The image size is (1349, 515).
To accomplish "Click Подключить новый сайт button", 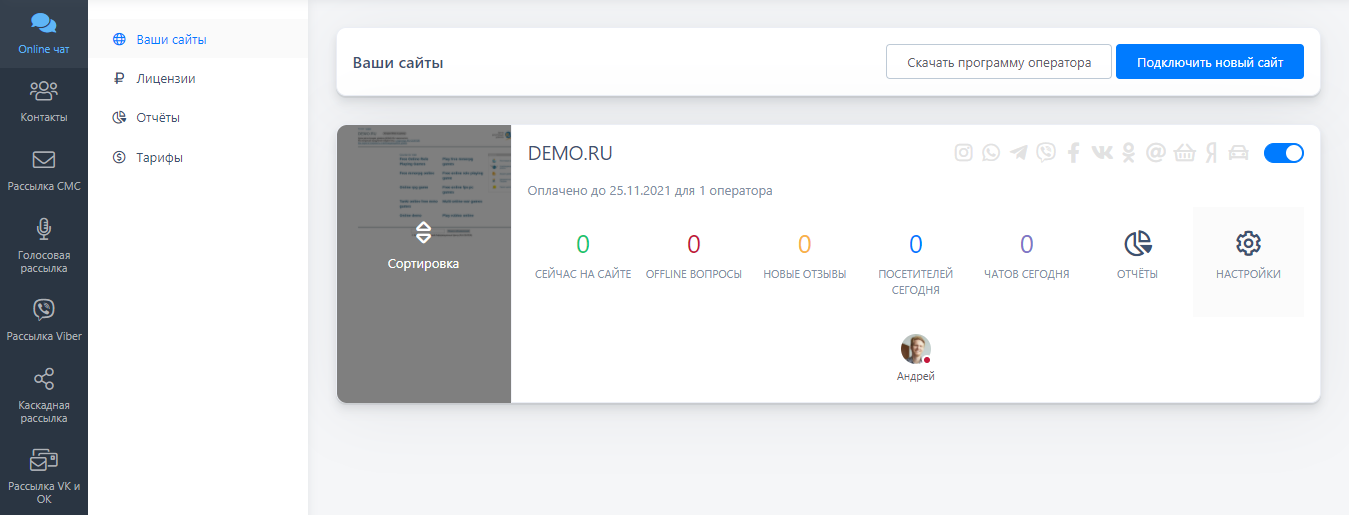I will 1209,62.
